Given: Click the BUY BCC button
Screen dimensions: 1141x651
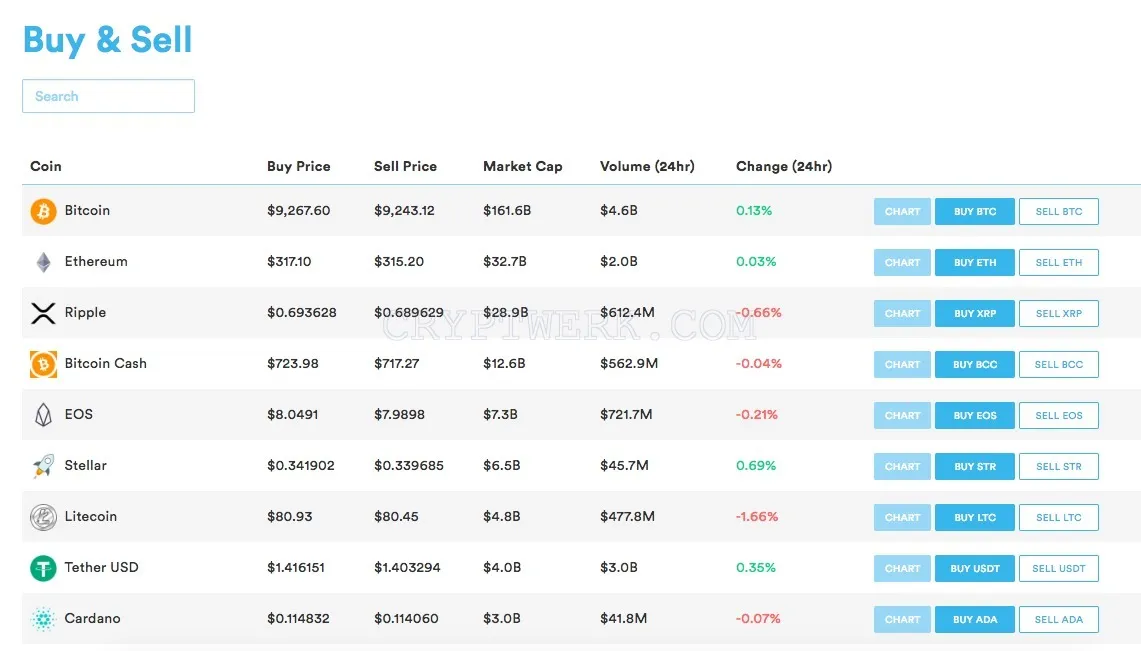Looking at the screenshot, I should click(975, 364).
